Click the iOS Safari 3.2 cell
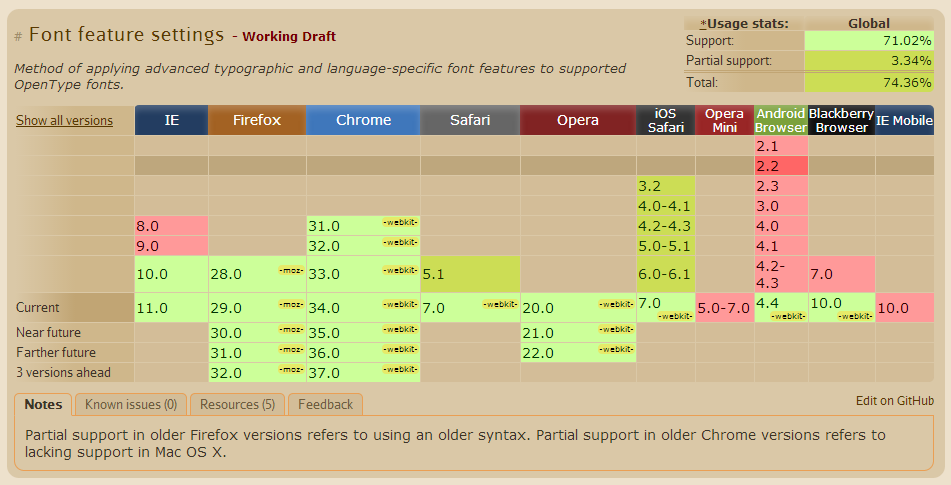The width and height of the screenshot is (951, 485). tap(665, 186)
